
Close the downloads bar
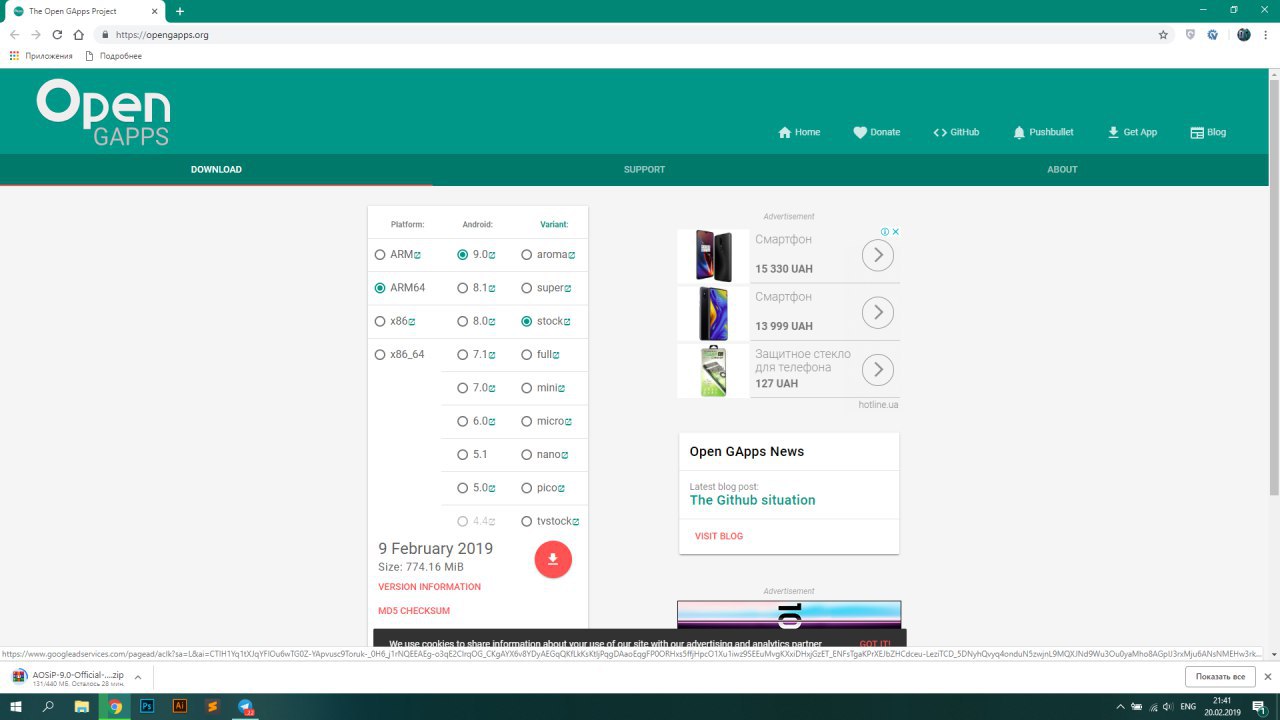[1267, 677]
